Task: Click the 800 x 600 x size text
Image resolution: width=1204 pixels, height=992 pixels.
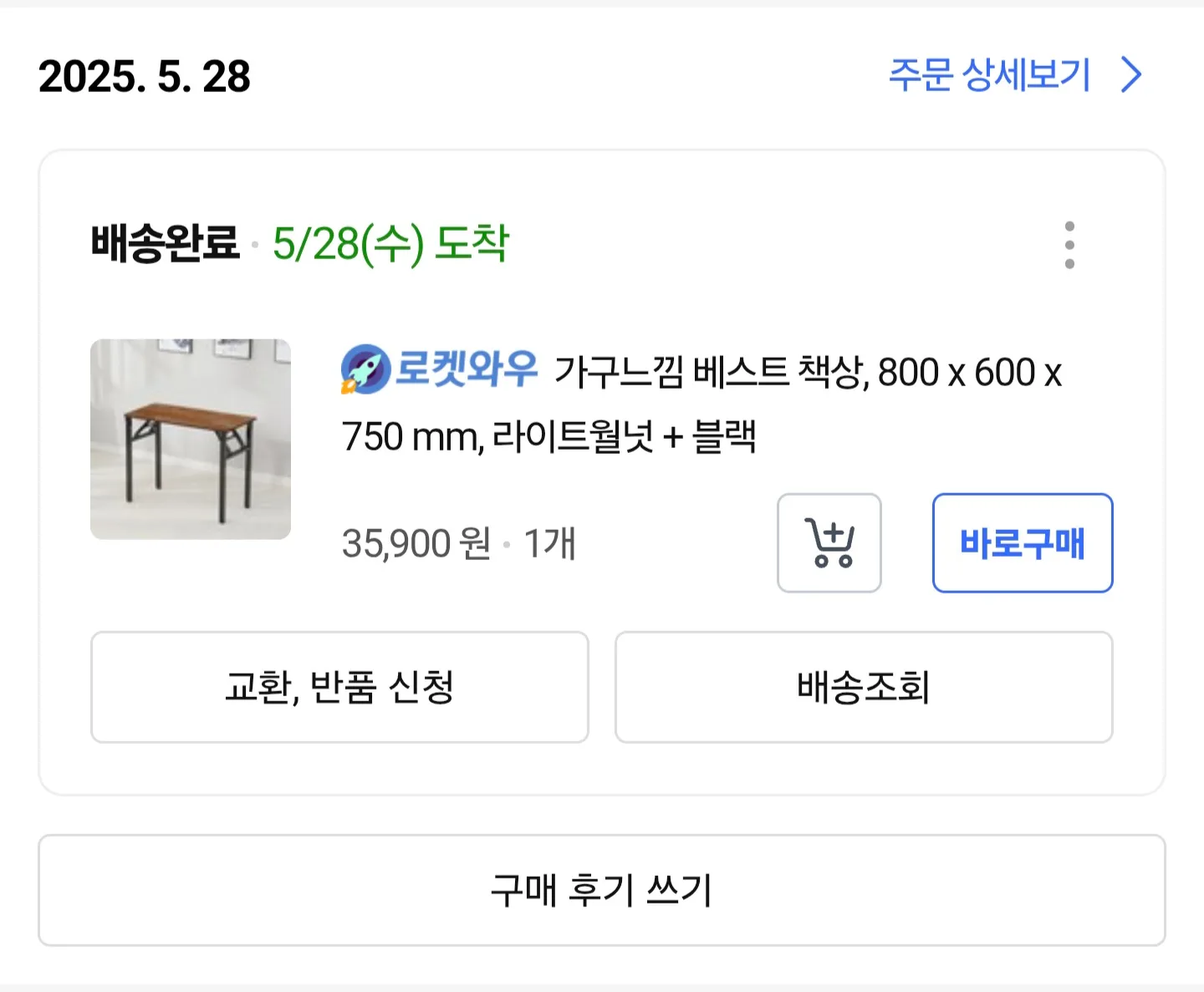Action: tap(969, 373)
